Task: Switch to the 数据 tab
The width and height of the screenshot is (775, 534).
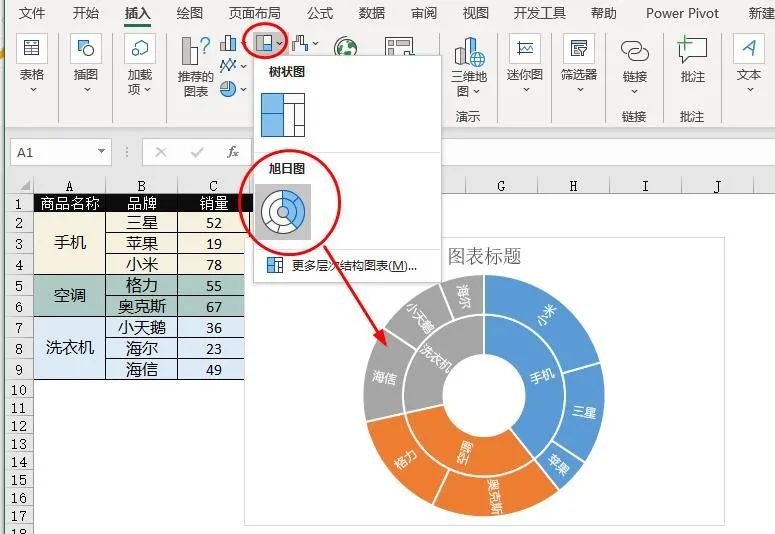Action: [372, 13]
